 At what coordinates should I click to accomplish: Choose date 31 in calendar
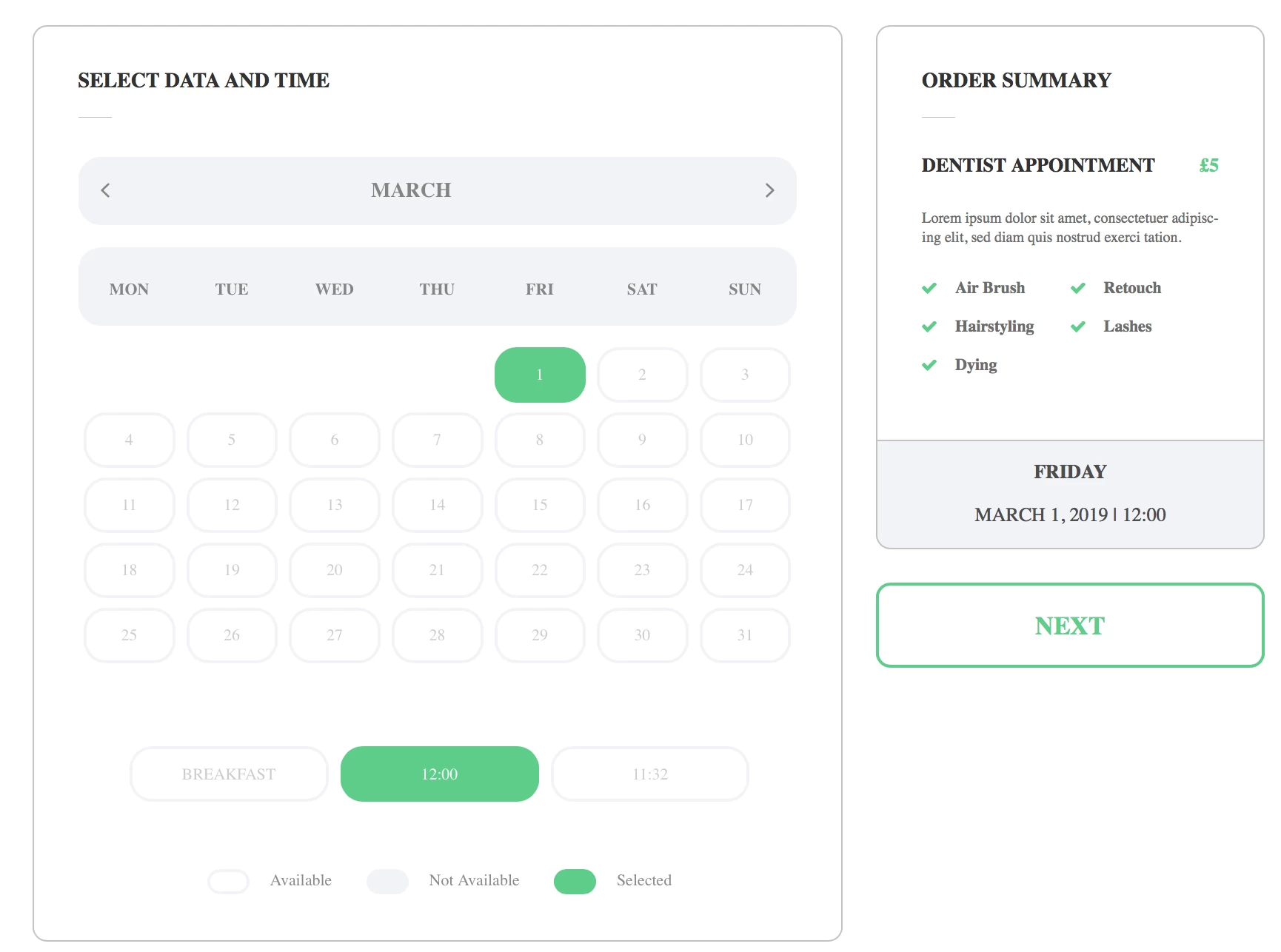pyautogui.click(x=745, y=635)
